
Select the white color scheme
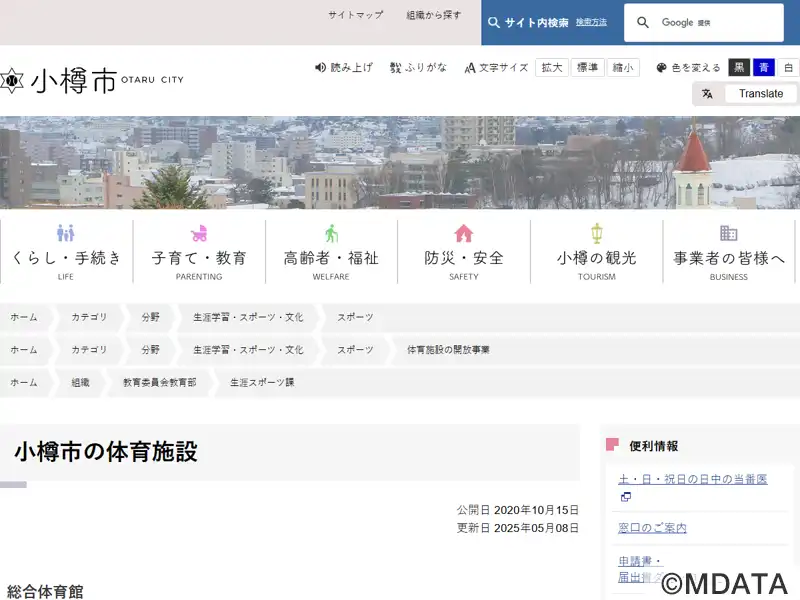[x=788, y=68]
